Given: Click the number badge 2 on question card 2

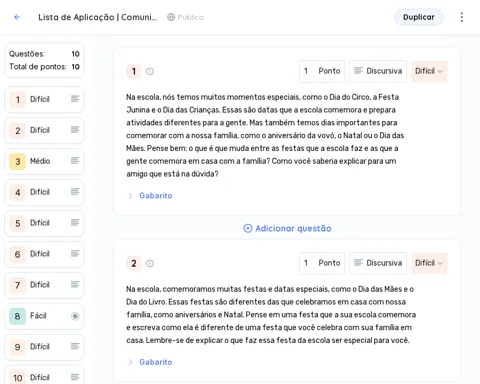Looking at the screenshot, I should [134, 263].
